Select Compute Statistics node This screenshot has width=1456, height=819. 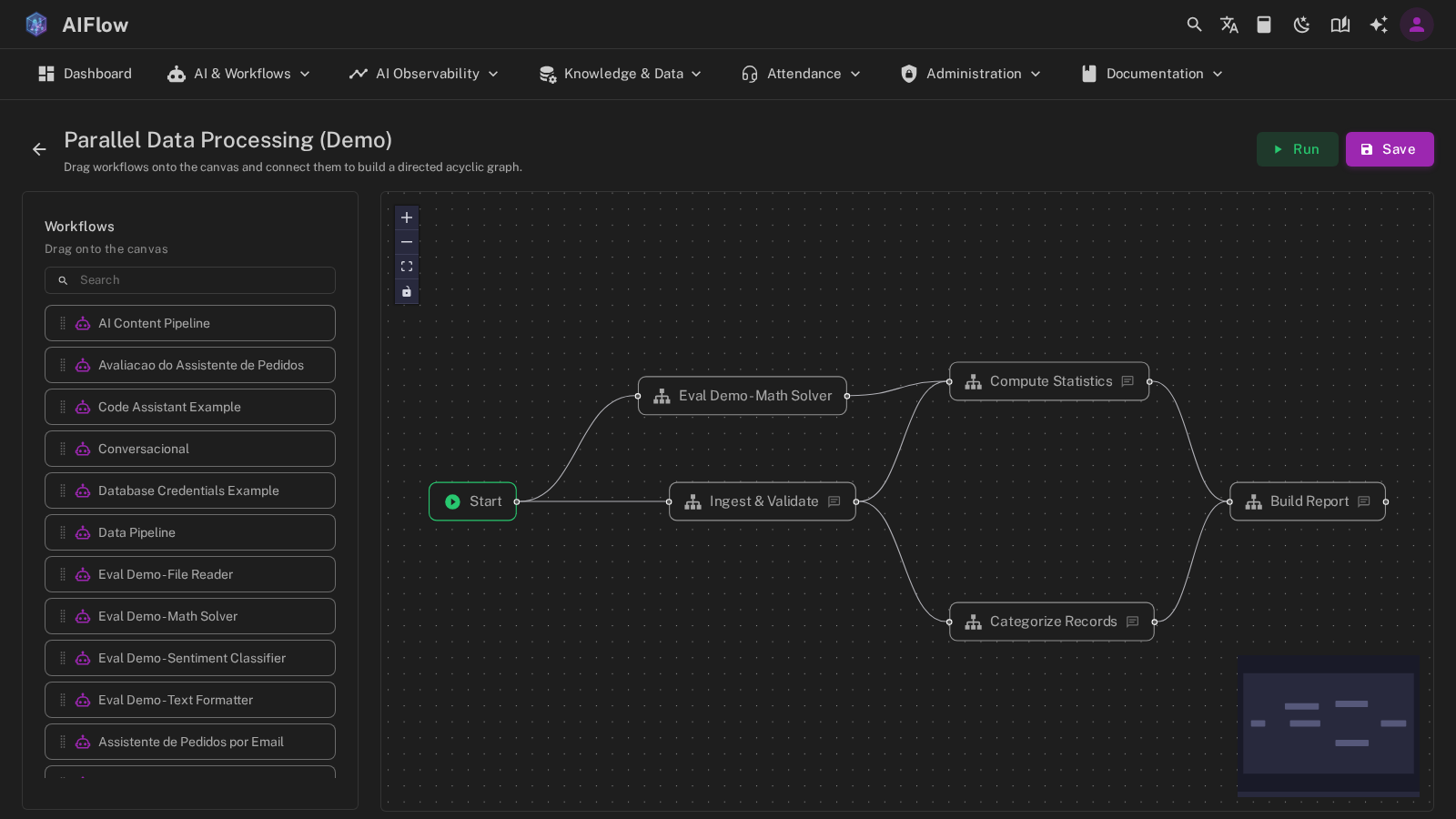point(1049,381)
